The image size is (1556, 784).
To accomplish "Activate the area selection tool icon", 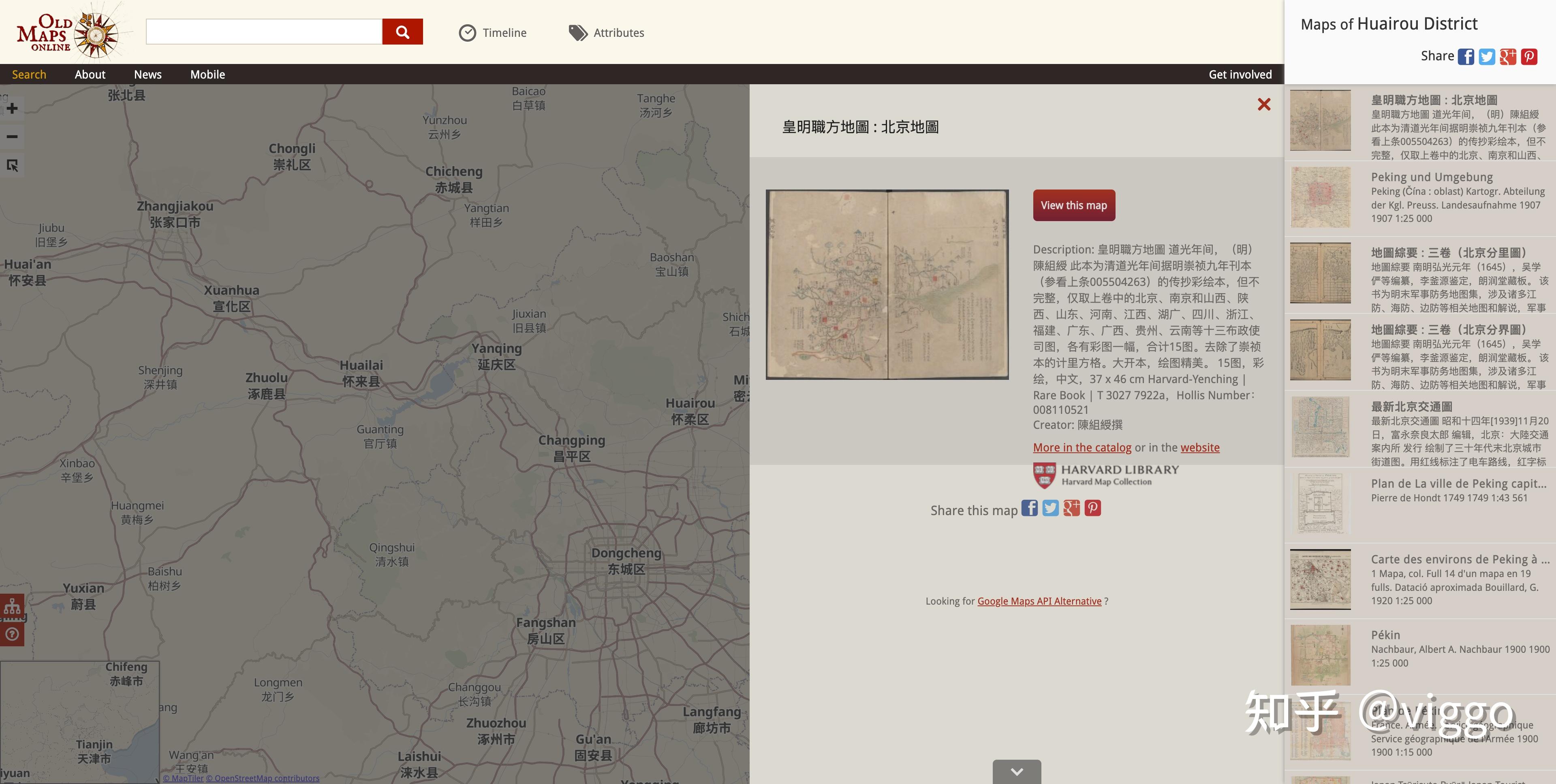I will tap(12, 165).
